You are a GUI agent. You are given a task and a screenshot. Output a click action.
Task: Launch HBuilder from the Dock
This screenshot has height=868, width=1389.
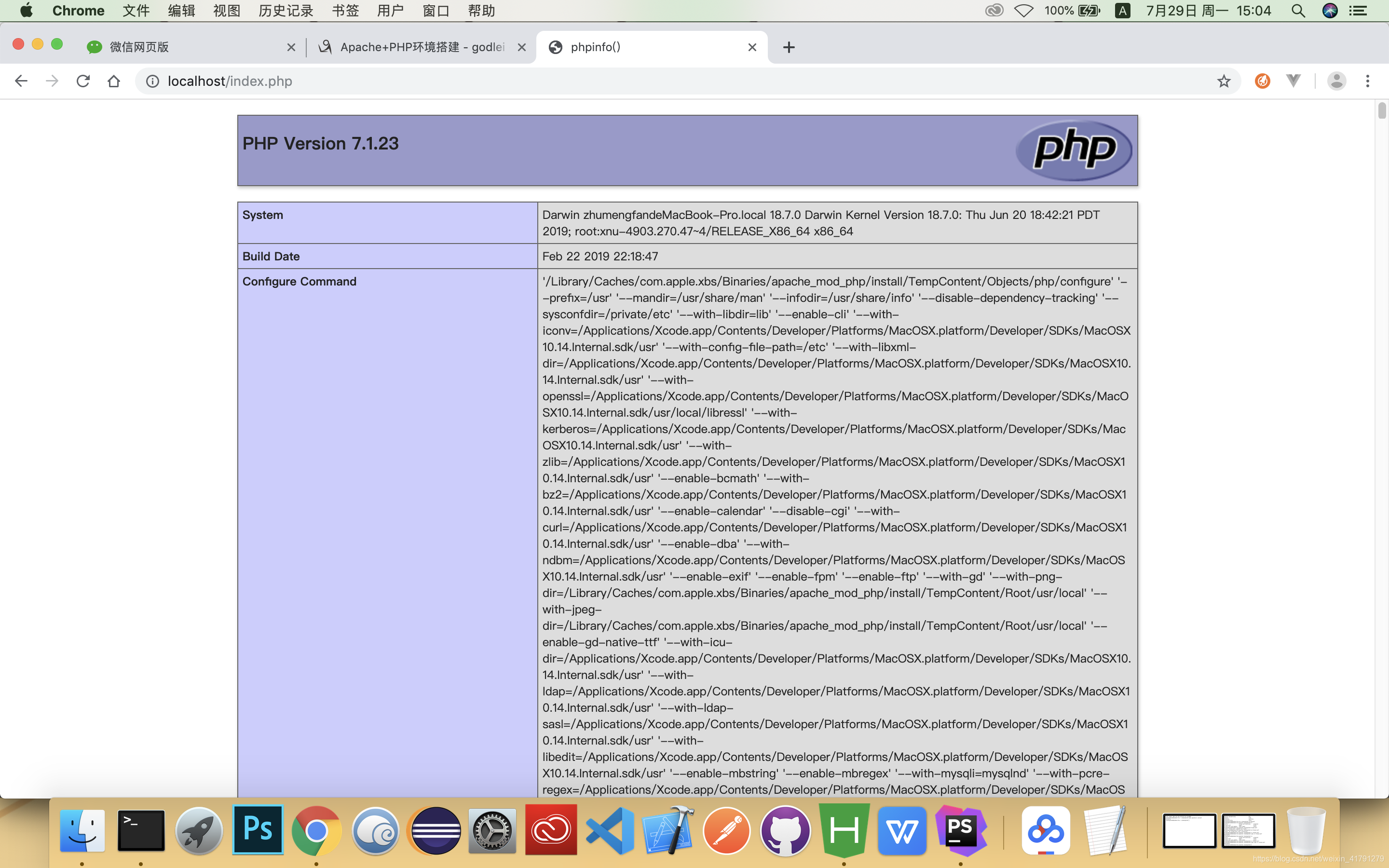tap(844, 831)
